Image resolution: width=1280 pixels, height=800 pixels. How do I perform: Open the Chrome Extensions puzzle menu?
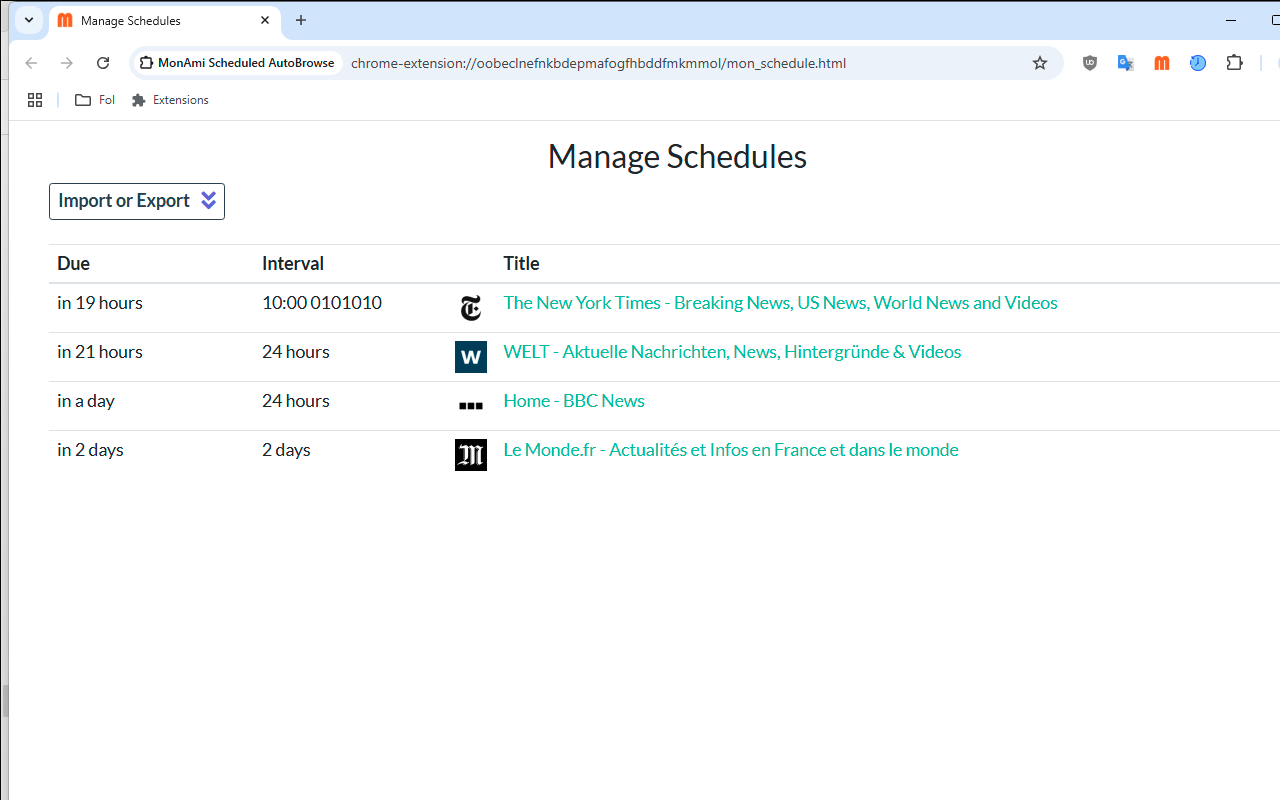tap(1235, 63)
